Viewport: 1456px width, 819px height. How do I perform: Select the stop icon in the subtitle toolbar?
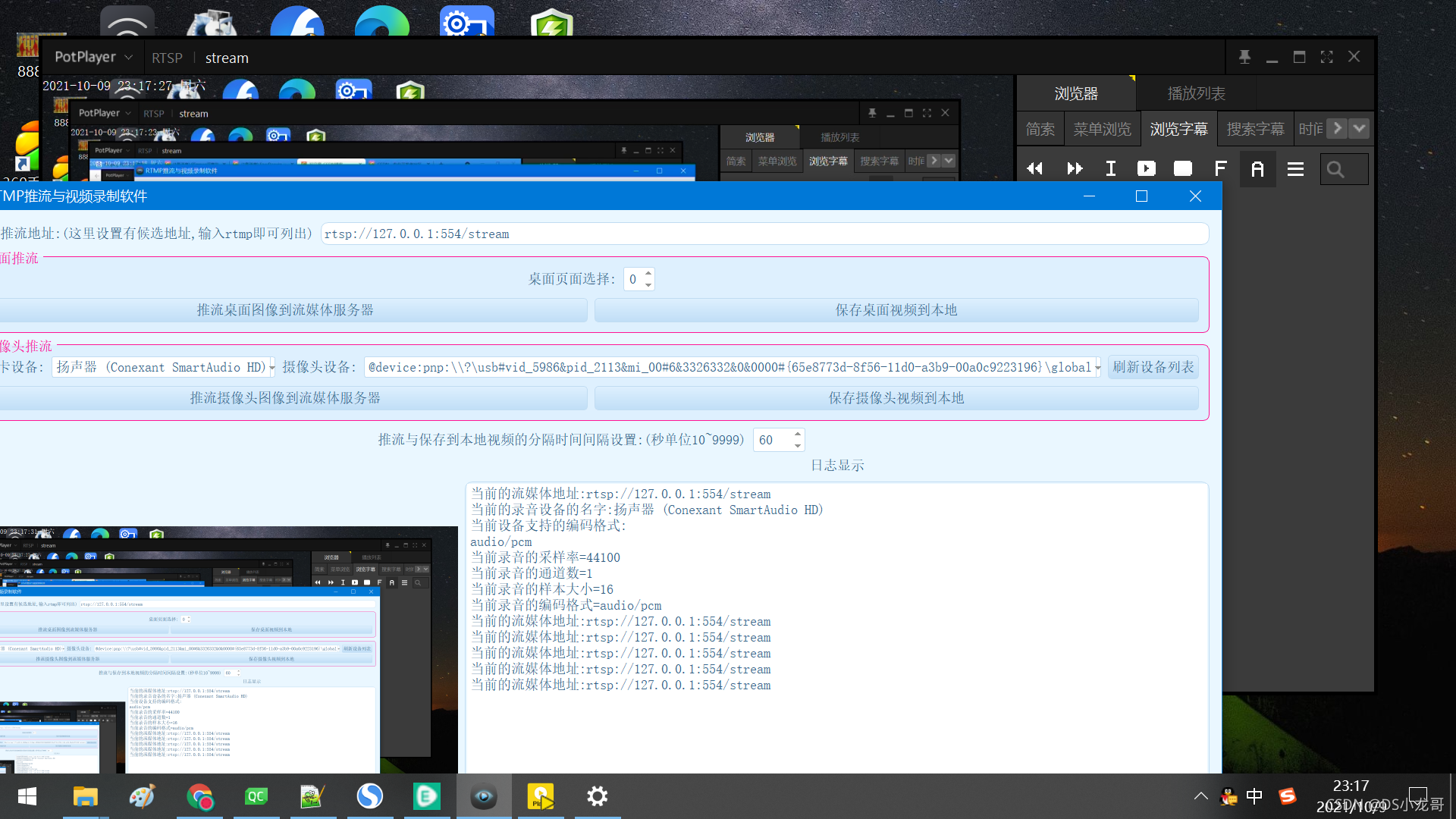point(1182,168)
